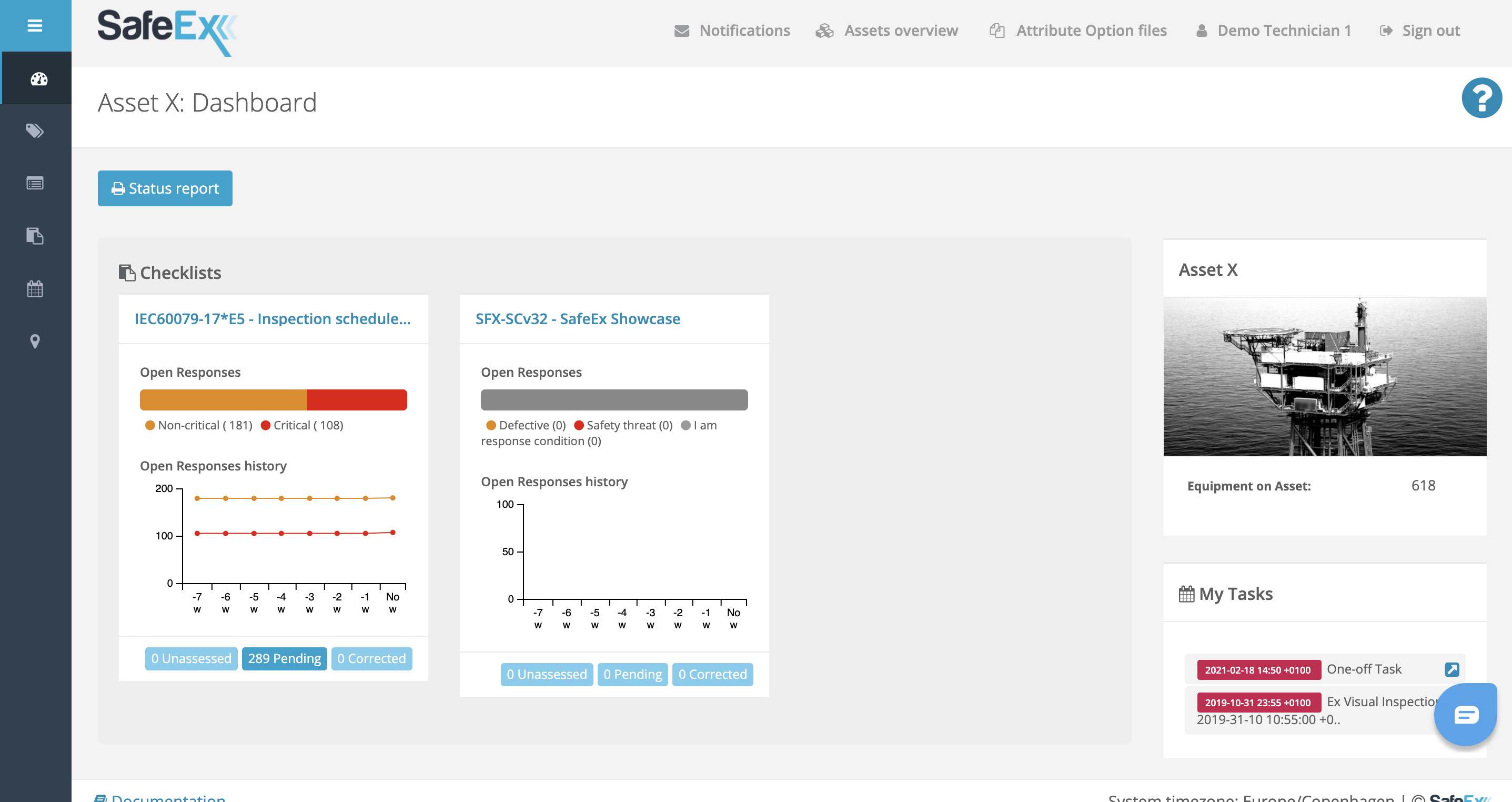Click the 289 Pending badge

click(x=284, y=658)
